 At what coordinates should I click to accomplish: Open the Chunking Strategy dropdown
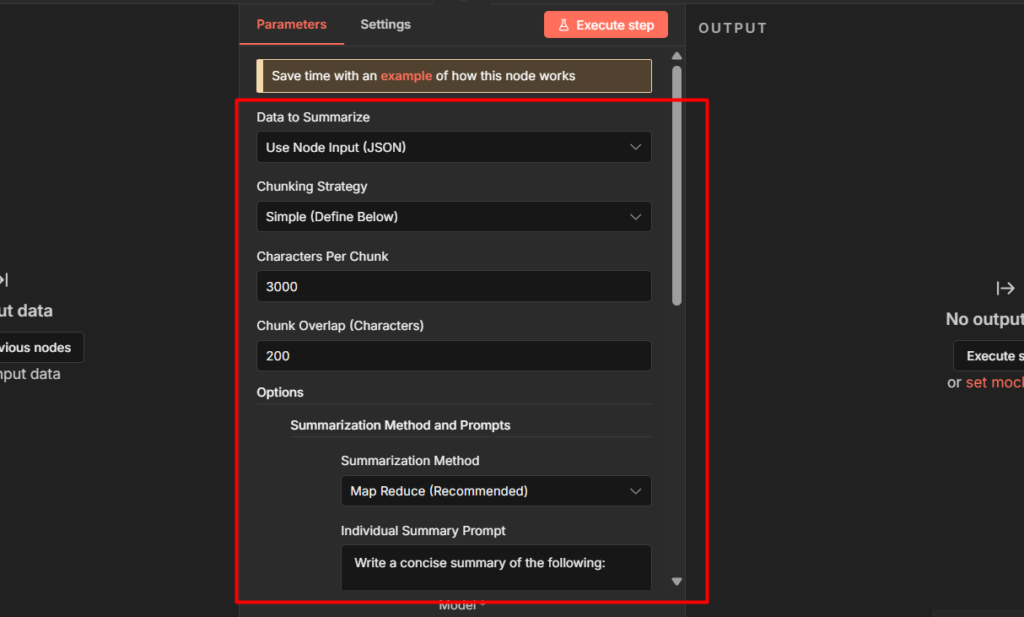point(454,216)
